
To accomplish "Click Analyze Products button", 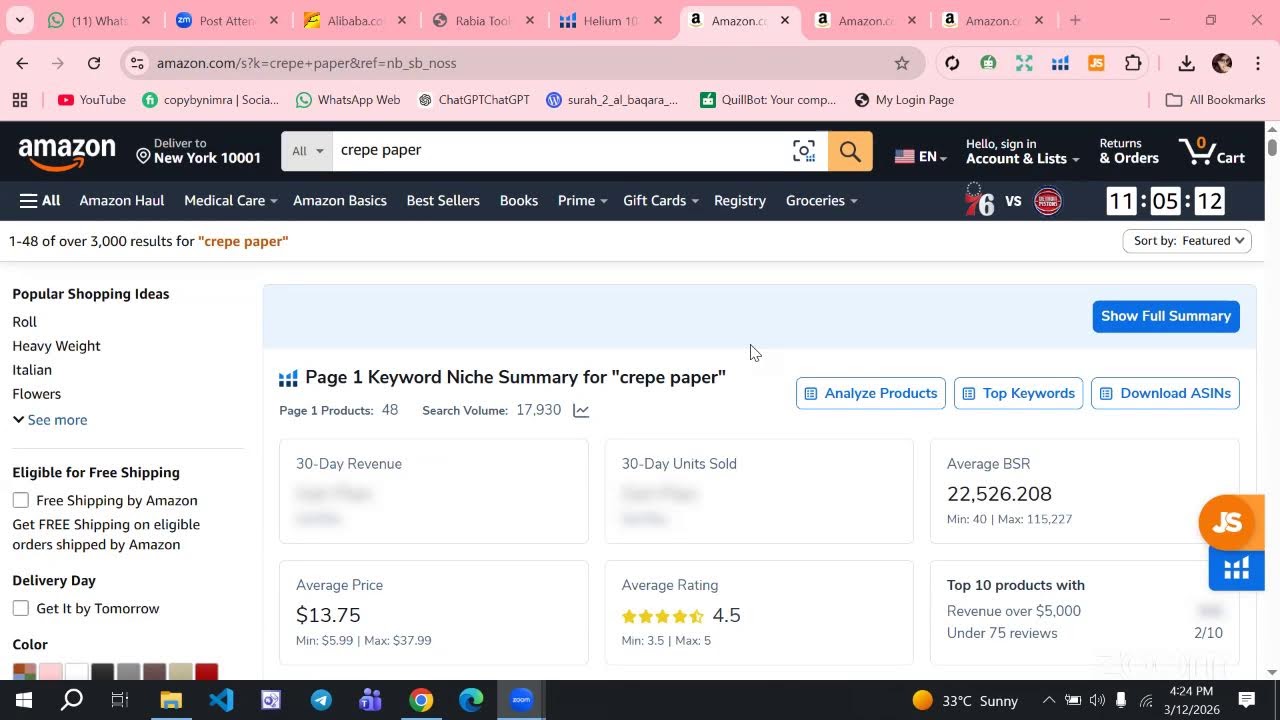I will [x=871, y=394].
